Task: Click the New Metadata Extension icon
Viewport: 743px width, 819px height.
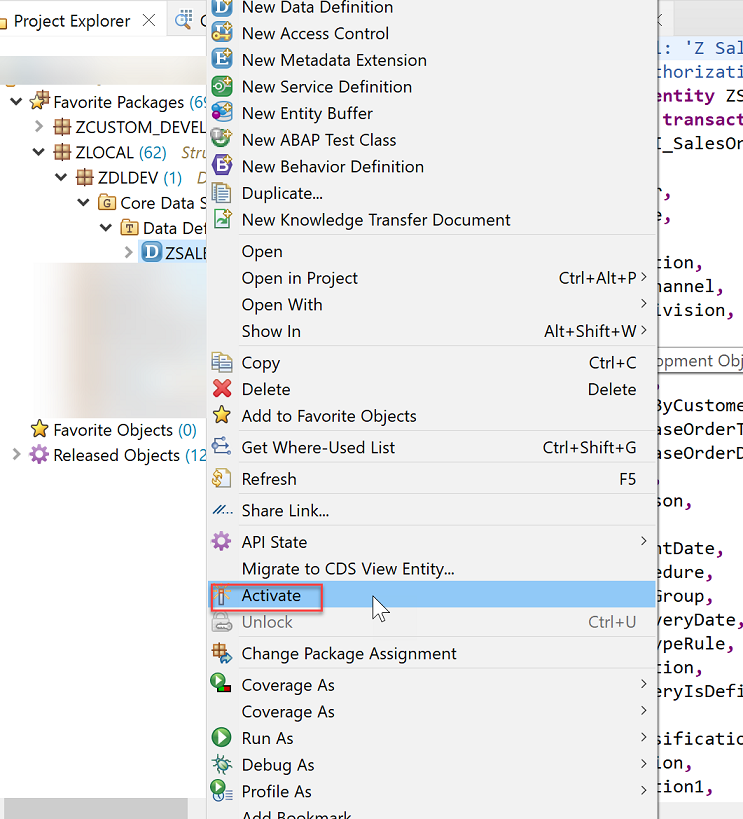Action: pyautogui.click(x=222, y=58)
